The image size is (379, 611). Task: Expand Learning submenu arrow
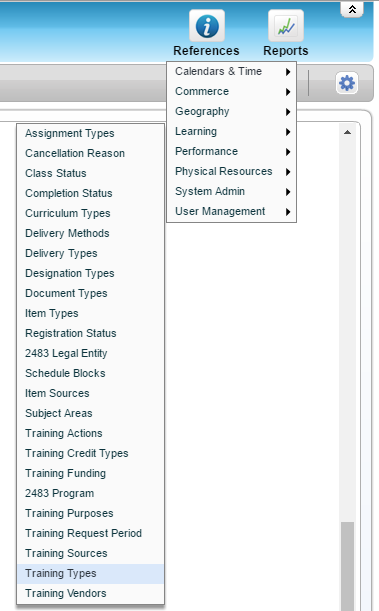pyautogui.click(x=288, y=132)
